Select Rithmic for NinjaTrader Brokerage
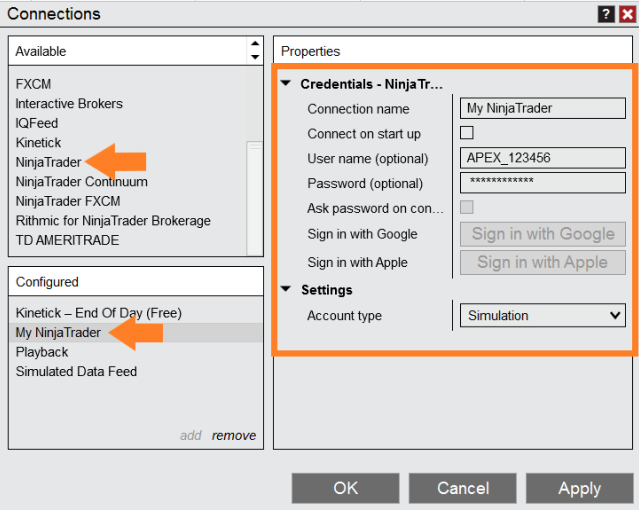Image resolution: width=639 pixels, height=510 pixels. pos(113,221)
